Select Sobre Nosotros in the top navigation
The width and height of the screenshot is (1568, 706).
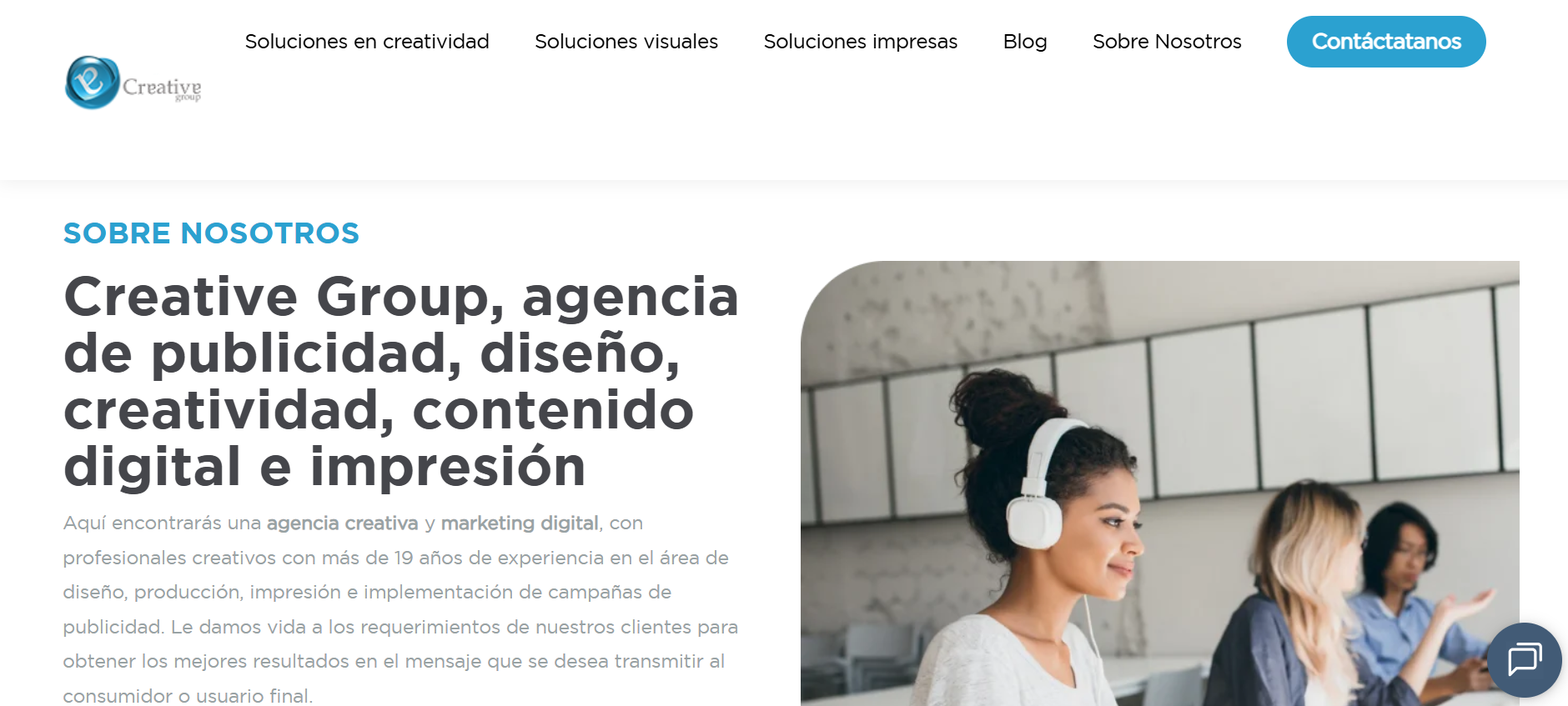[1167, 42]
